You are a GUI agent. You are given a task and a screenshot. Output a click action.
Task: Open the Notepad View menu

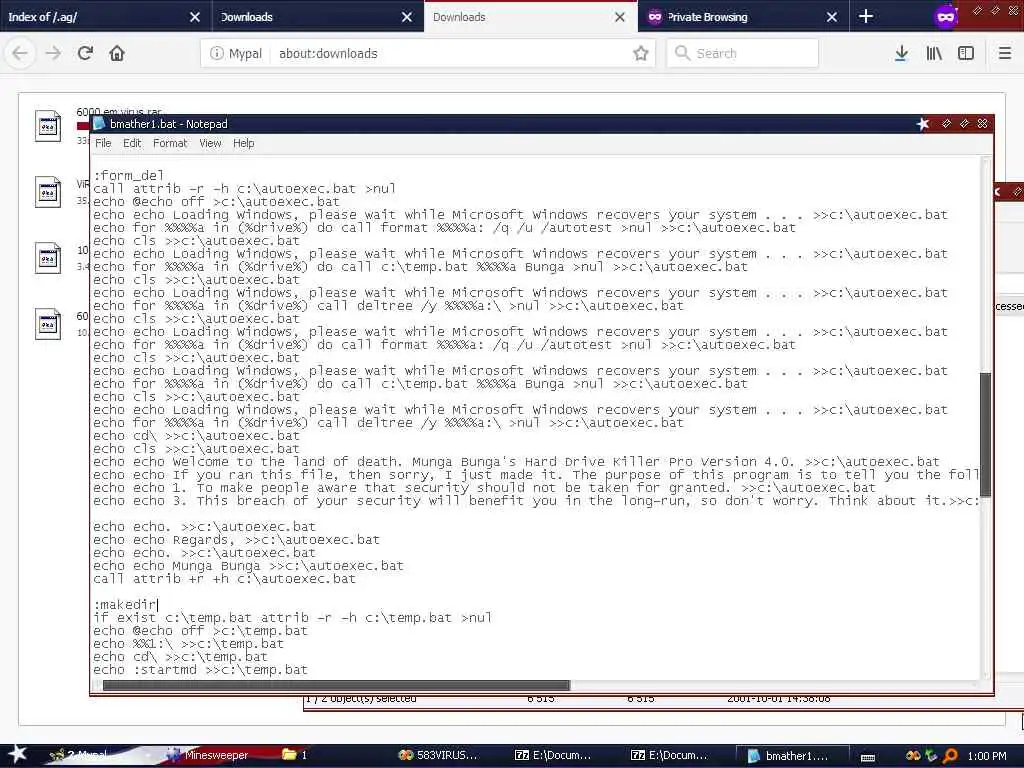[x=210, y=143]
